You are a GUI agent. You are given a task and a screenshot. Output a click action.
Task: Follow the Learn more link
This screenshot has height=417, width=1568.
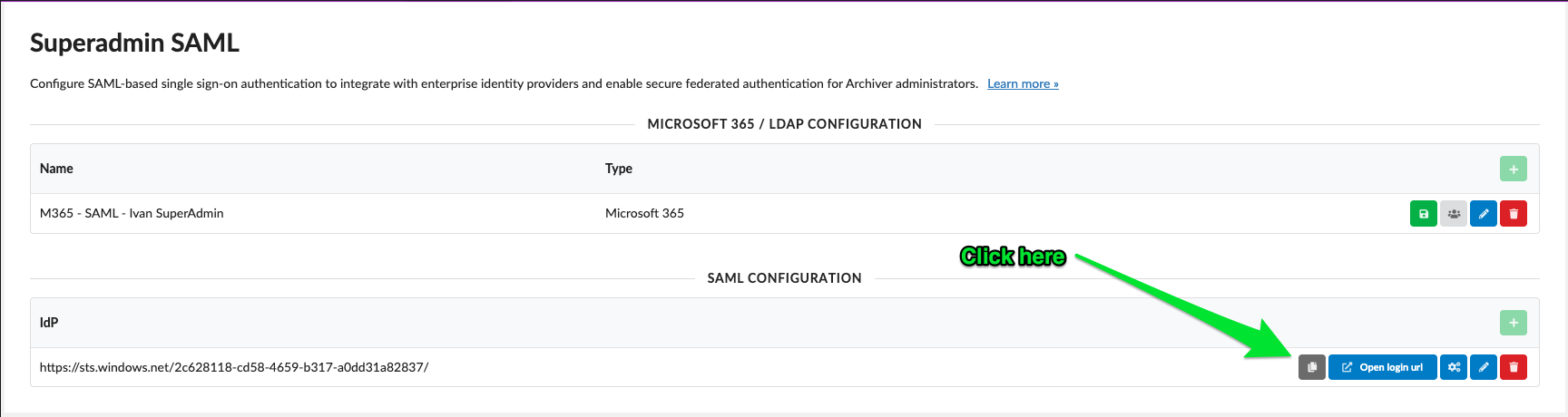pyautogui.click(x=1023, y=83)
